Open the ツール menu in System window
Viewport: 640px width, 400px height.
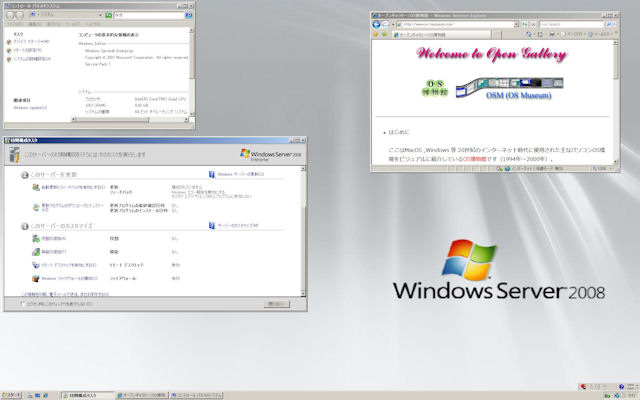(73, 24)
